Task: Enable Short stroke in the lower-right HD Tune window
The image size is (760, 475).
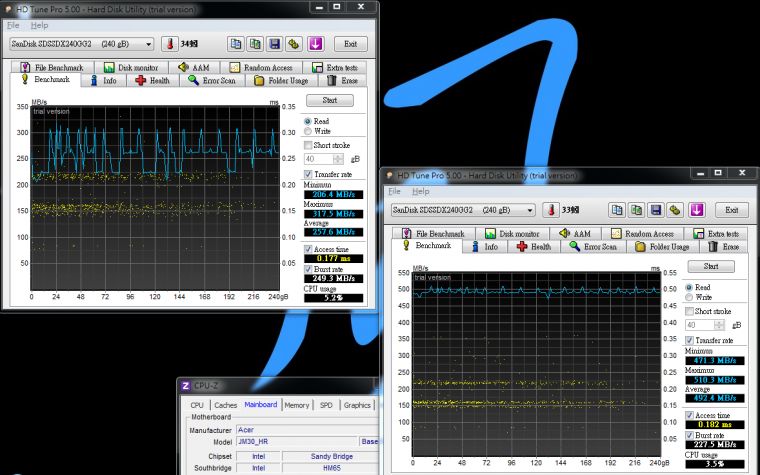Action: point(690,311)
